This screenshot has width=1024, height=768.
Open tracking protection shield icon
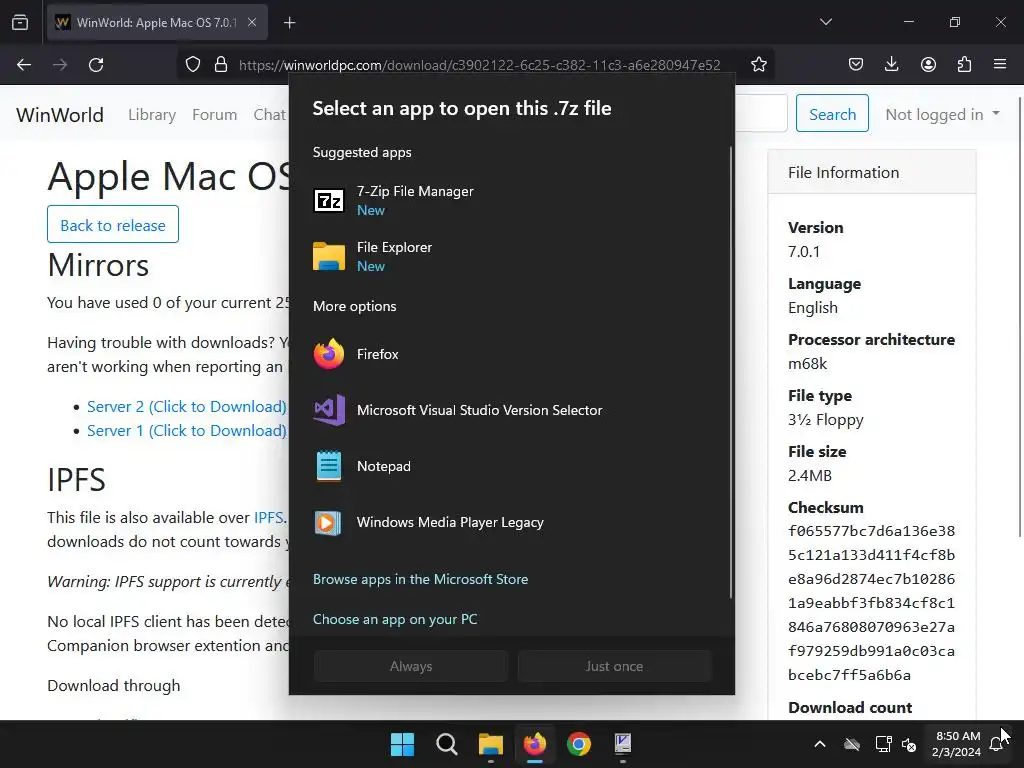point(193,65)
